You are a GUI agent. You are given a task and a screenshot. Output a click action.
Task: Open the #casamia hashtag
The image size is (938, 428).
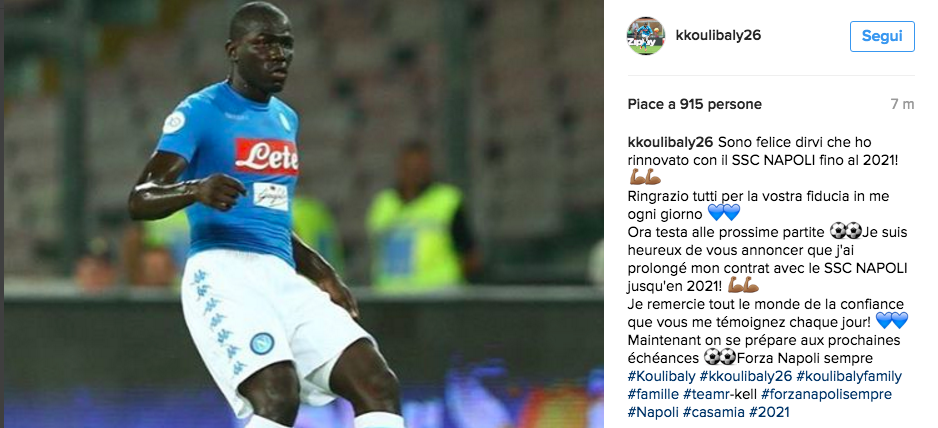[713, 412]
